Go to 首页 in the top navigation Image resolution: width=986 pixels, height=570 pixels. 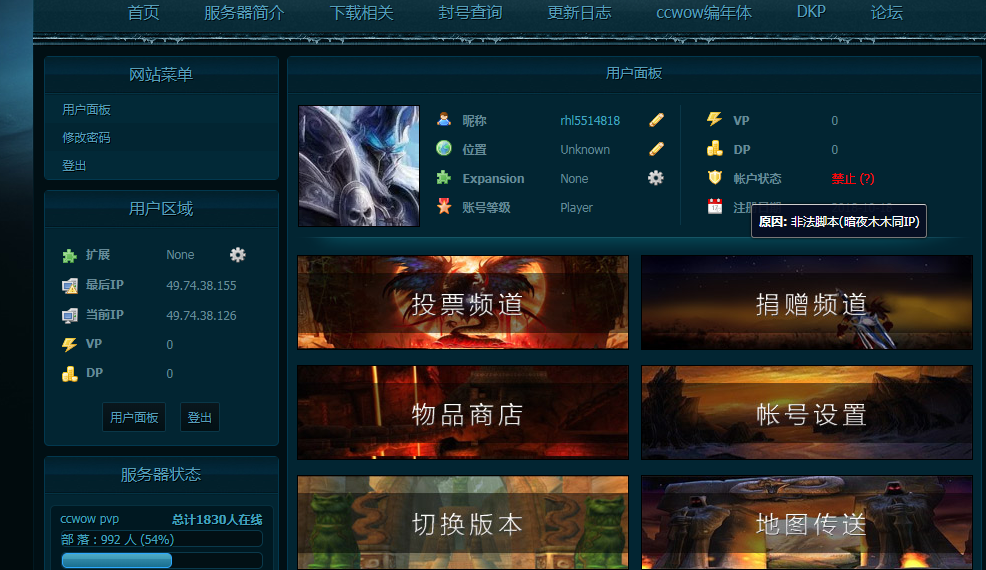pyautogui.click(x=143, y=13)
